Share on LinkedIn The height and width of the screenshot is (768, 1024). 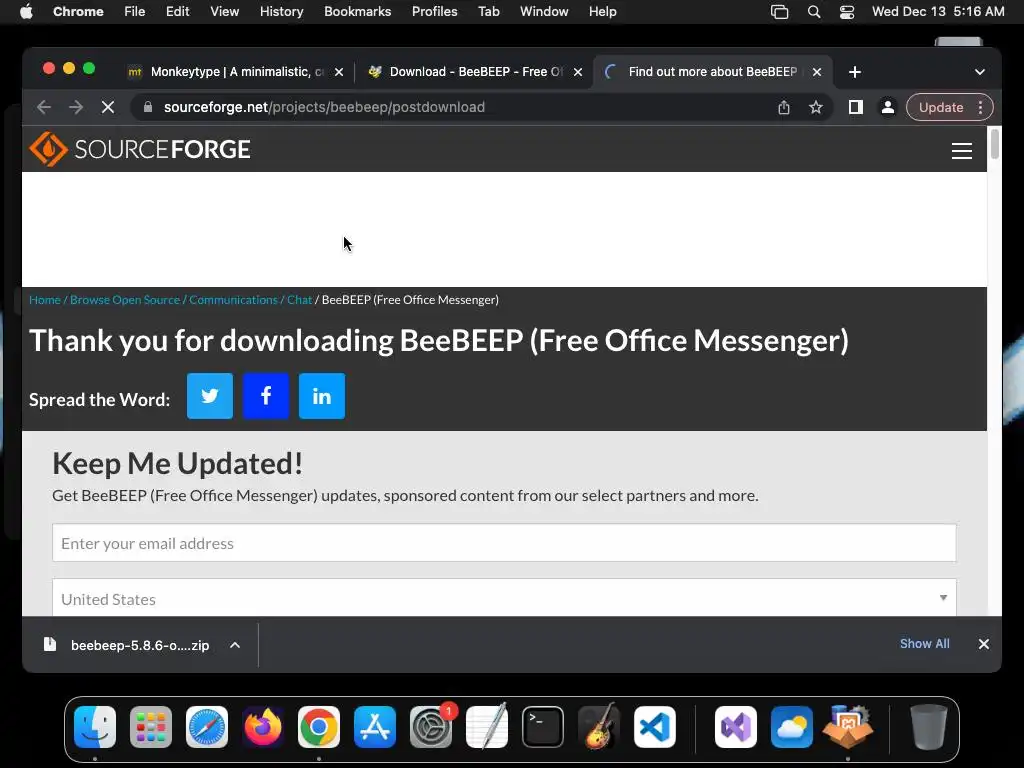(x=322, y=396)
